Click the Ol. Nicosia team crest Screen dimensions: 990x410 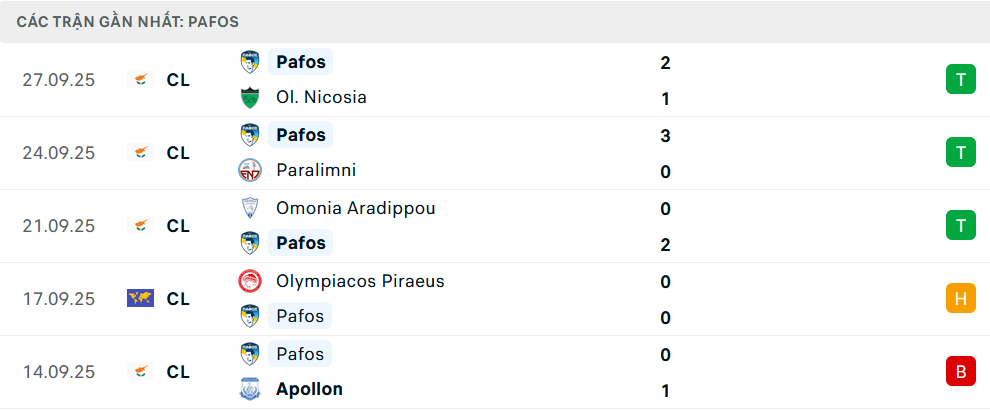coord(249,98)
